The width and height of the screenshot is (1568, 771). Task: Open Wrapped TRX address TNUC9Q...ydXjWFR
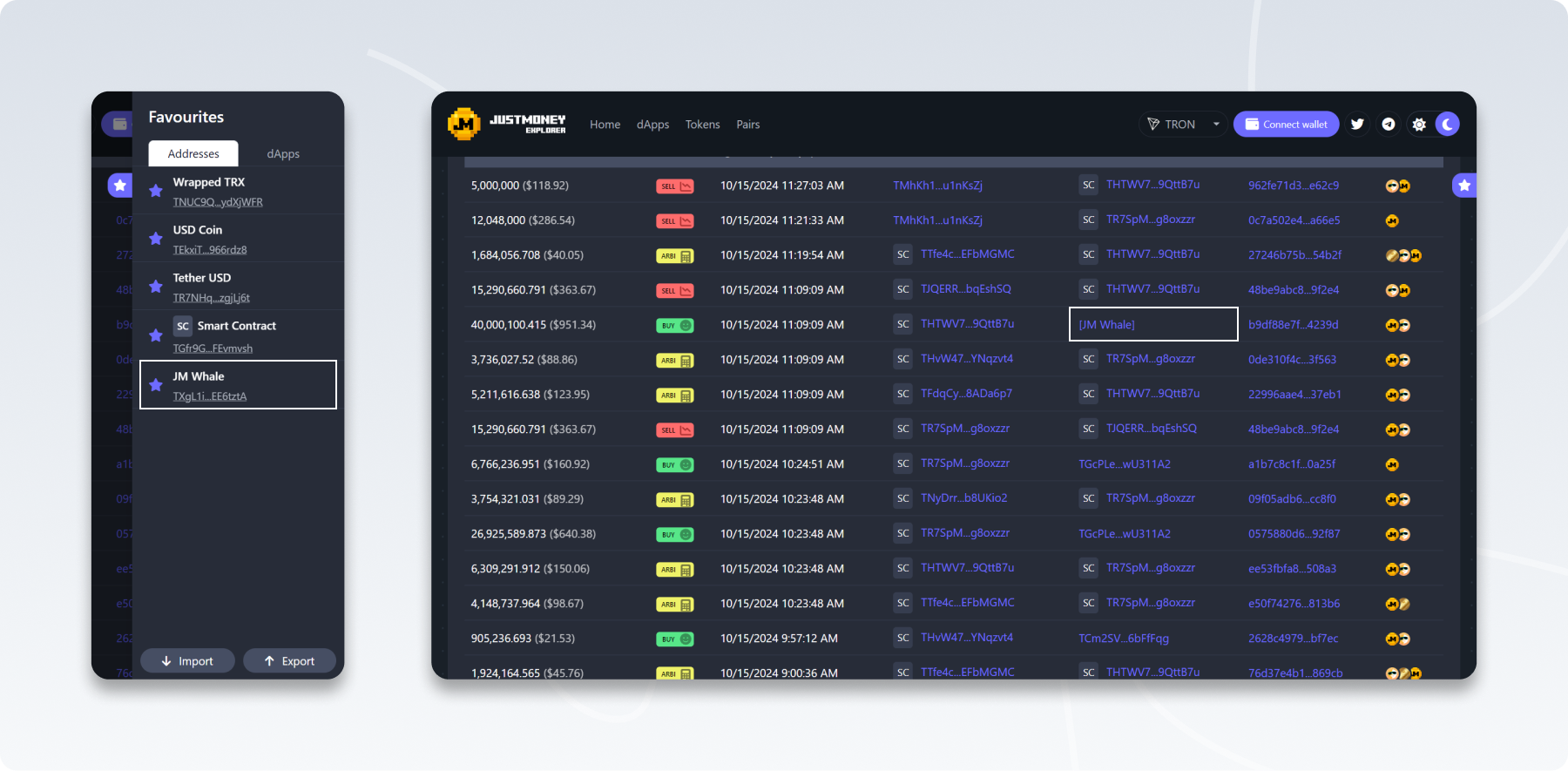click(x=218, y=202)
